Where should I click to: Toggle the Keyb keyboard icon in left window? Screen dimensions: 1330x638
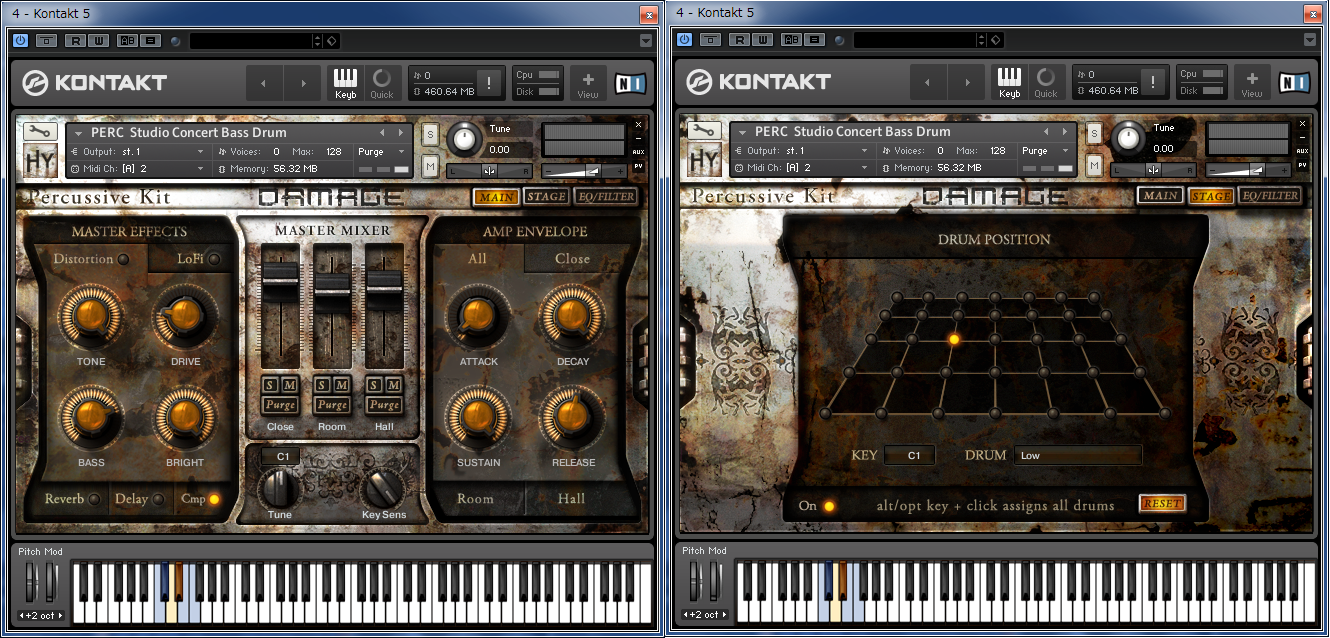point(345,83)
